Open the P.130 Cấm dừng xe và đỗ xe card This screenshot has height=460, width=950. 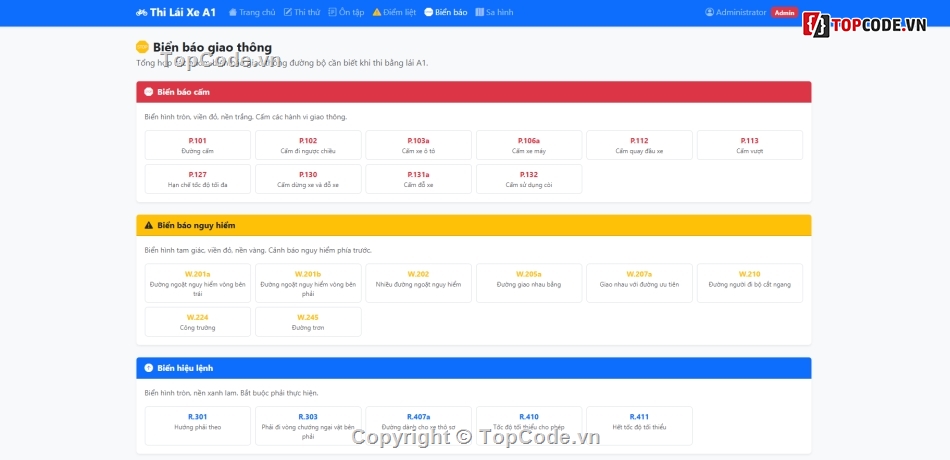[x=308, y=179]
